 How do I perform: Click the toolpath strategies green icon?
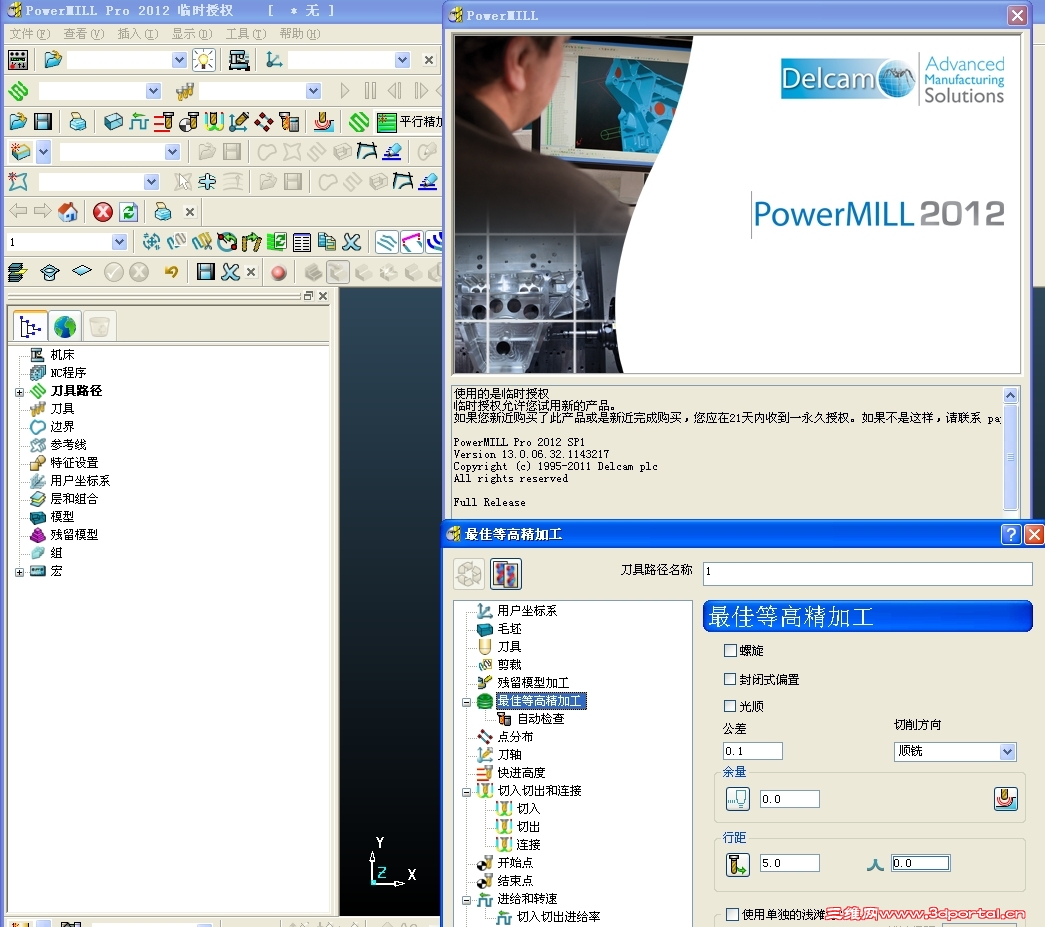[x=359, y=121]
